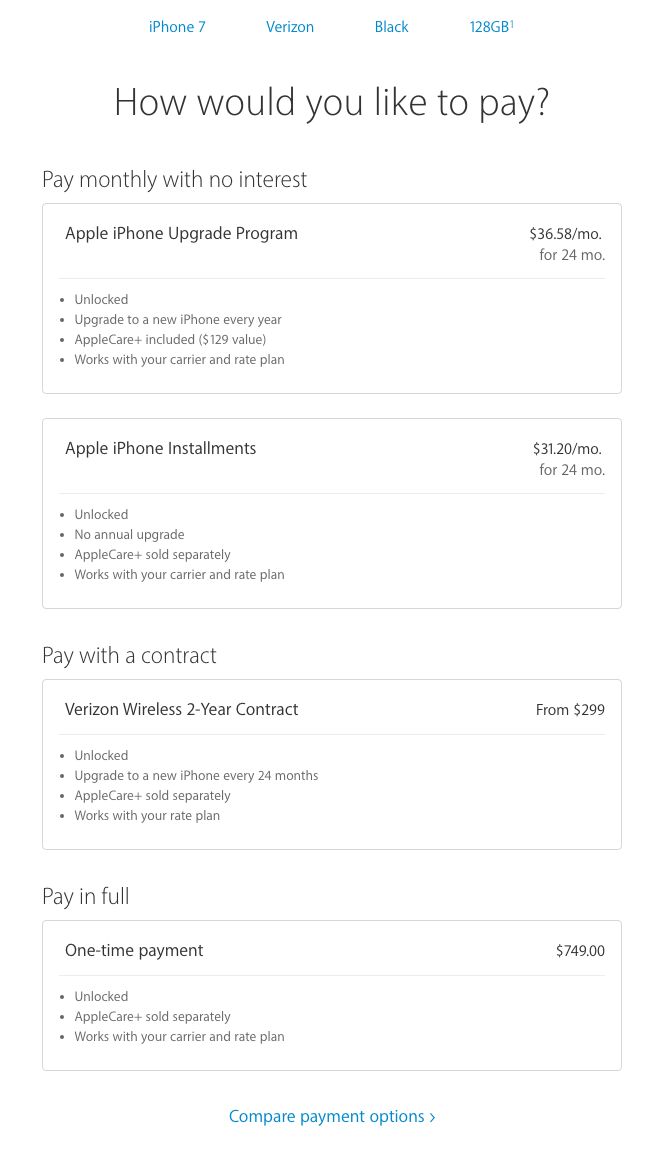Click 'No annual upgrade' bullet in Installments
This screenshot has height=1150, width=647.
(x=129, y=535)
